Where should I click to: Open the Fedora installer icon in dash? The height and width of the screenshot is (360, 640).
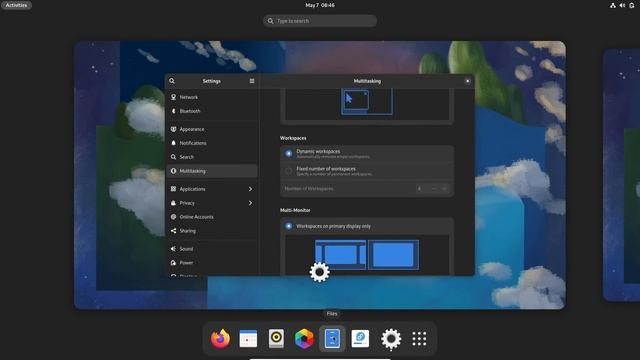pyautogui.click(x=360, y=338)
